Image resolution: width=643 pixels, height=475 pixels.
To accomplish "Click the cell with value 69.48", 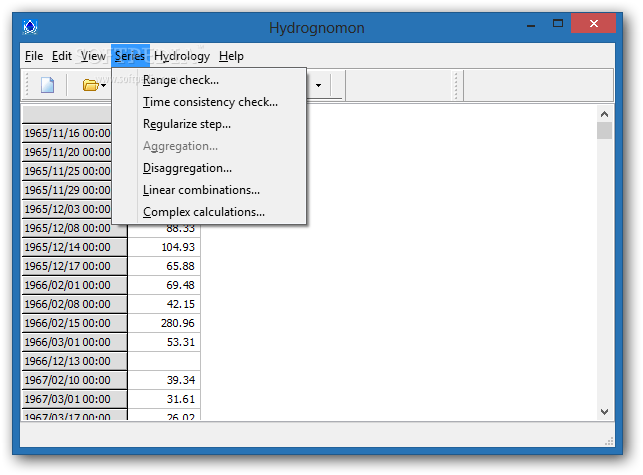I will pyautogui.click(x=164, y=285).
